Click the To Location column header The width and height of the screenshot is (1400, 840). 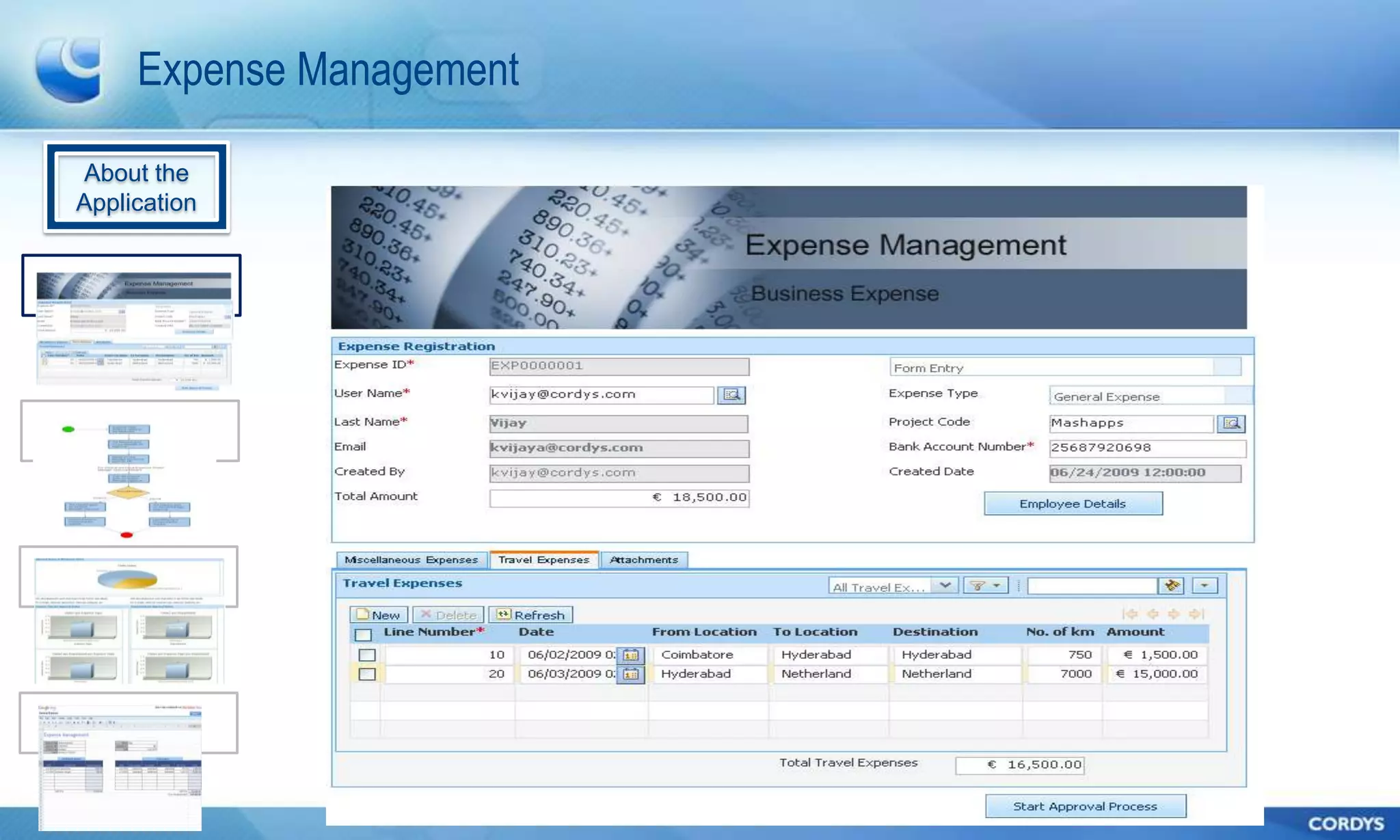coord(815,632)
